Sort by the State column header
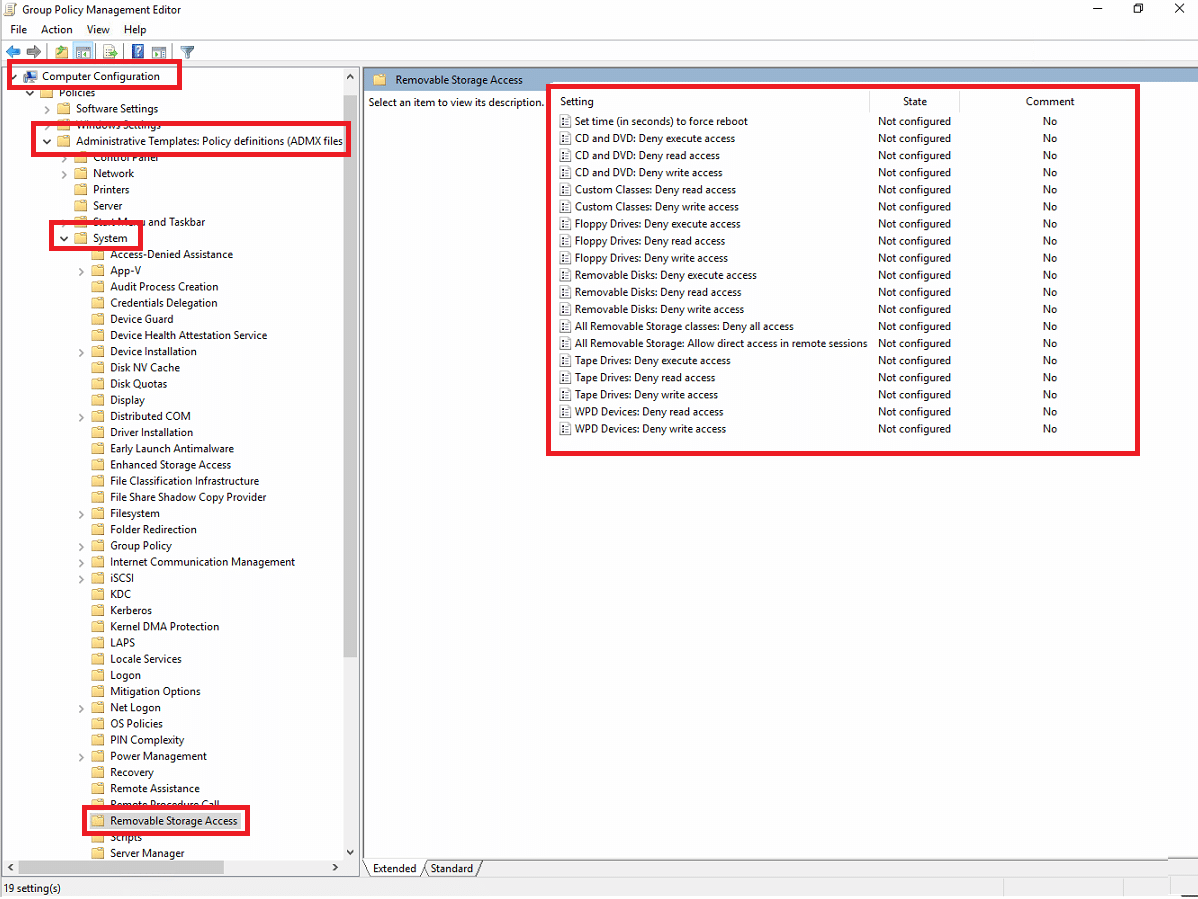This screenshot has height=899, width=1198. click(x=914, y=102)
